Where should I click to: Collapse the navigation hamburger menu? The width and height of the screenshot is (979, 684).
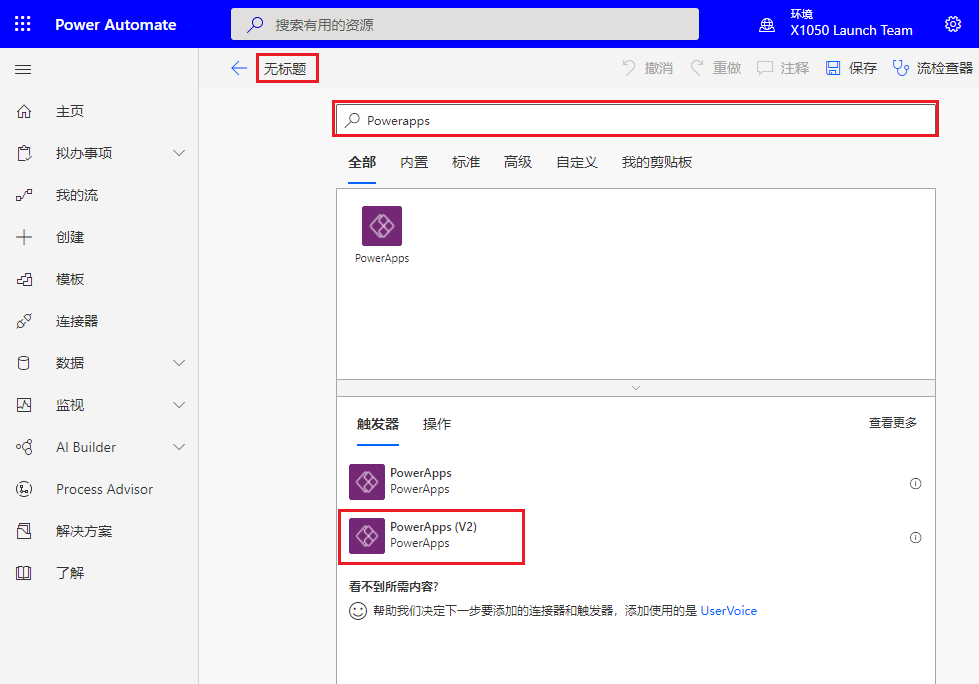click(23, 69)
